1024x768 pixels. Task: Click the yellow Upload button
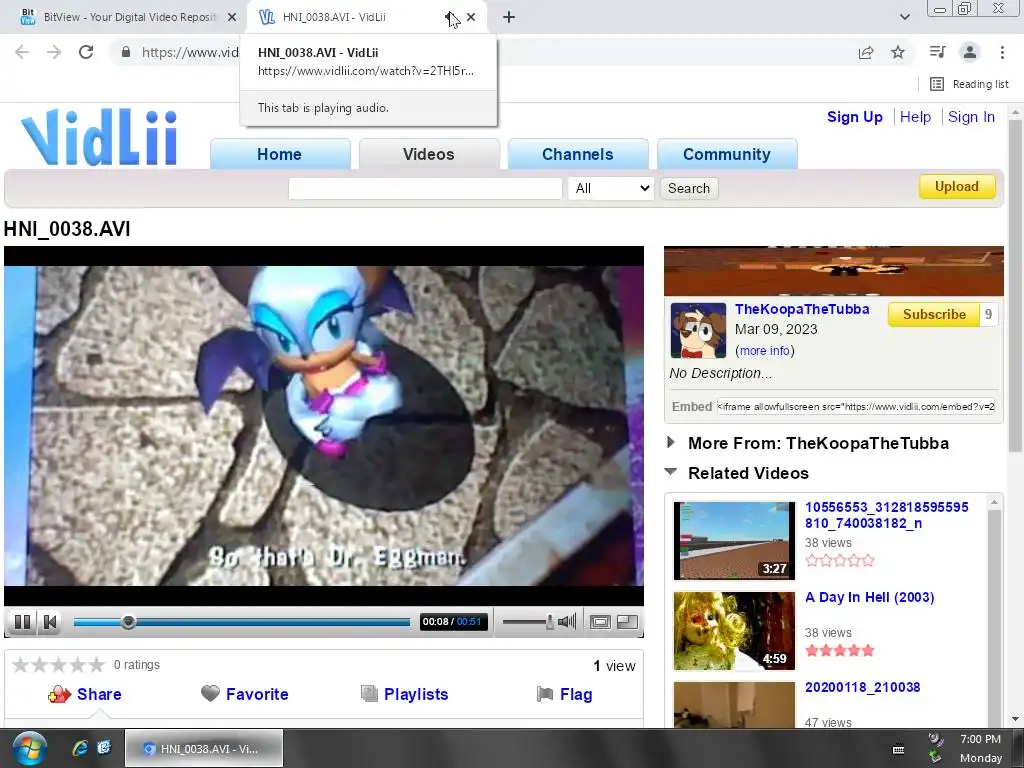[x=957, y=186]
